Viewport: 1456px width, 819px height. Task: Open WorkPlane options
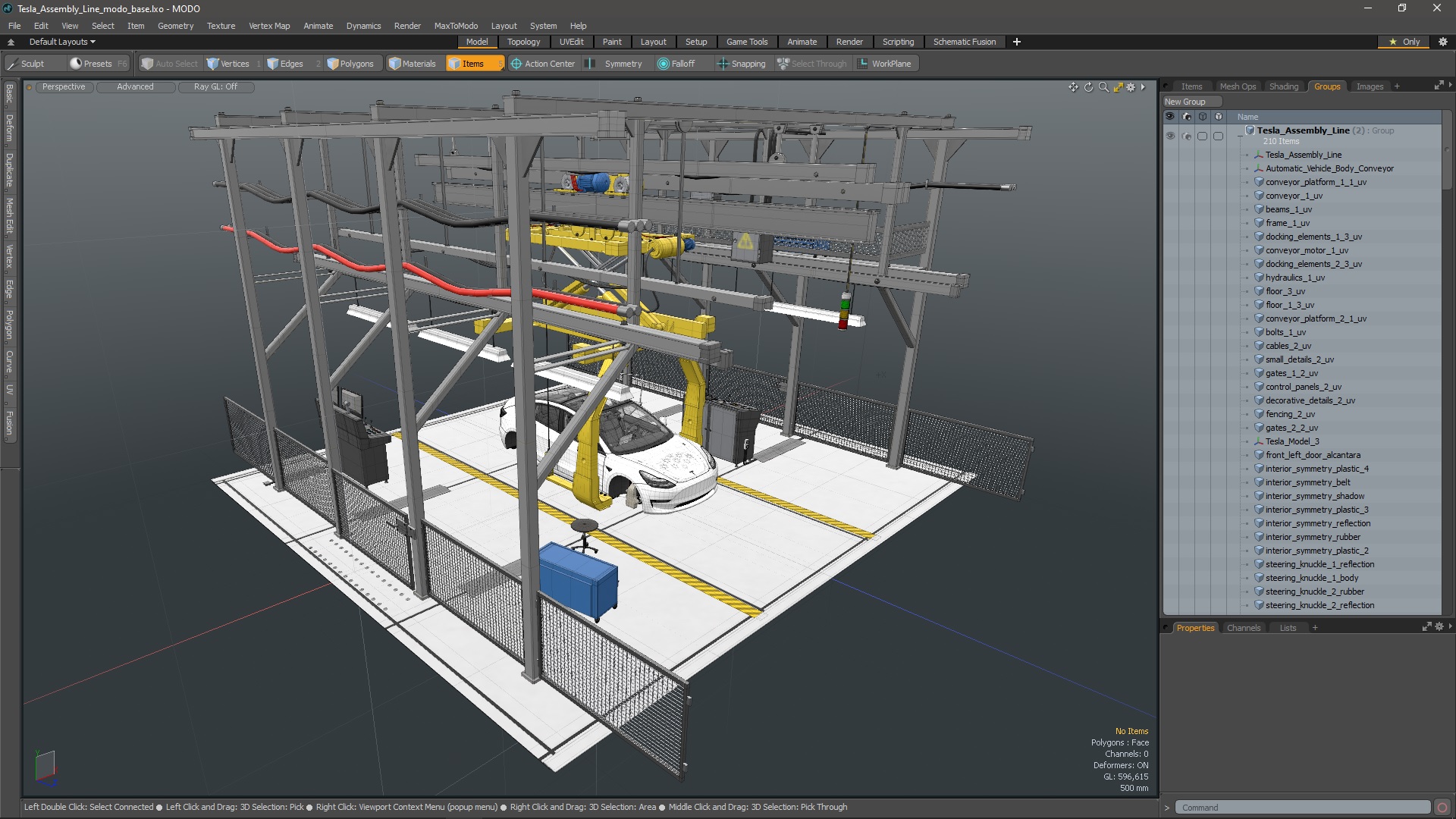885,64
